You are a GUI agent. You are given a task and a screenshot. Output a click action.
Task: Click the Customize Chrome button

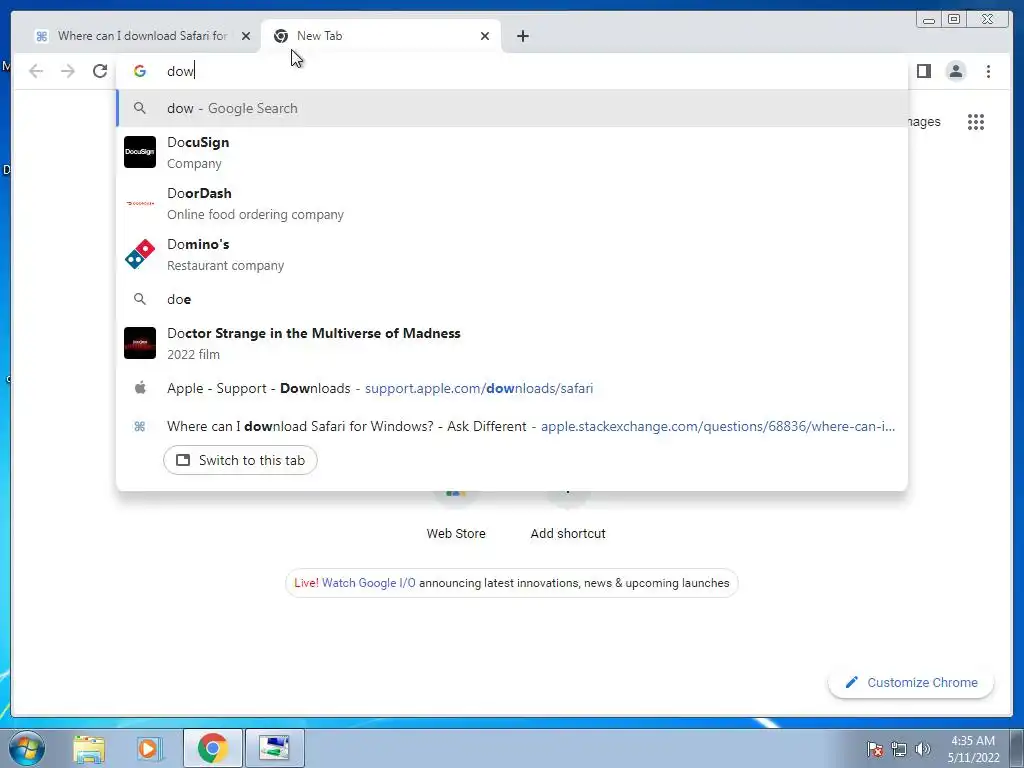pyautogui.click(x=911, y=682)
